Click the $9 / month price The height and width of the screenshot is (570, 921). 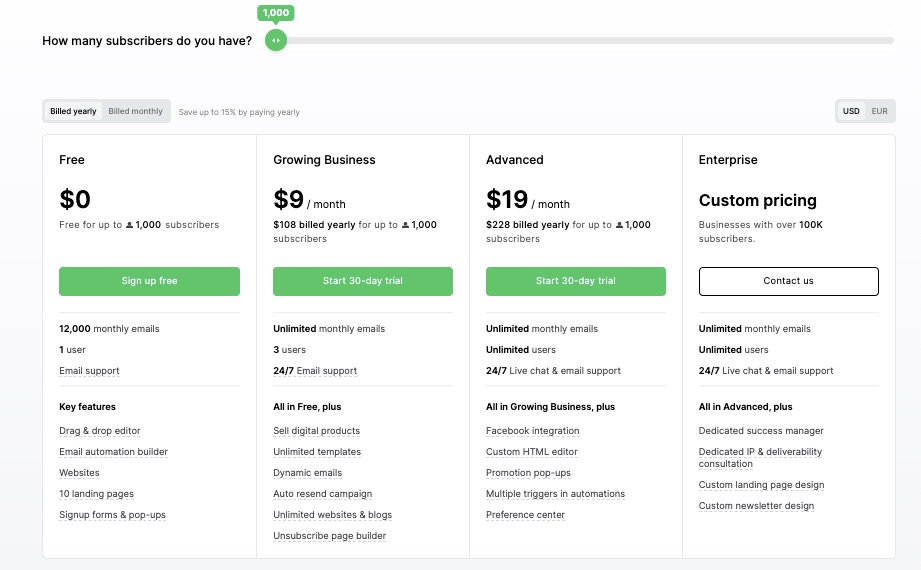310,200
